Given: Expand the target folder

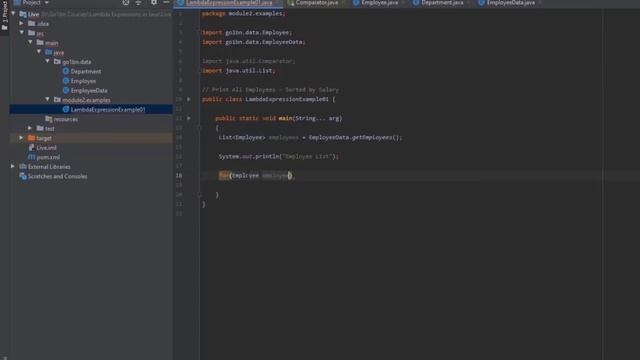Looking at the screenshot, I should (x=22, y=138).
